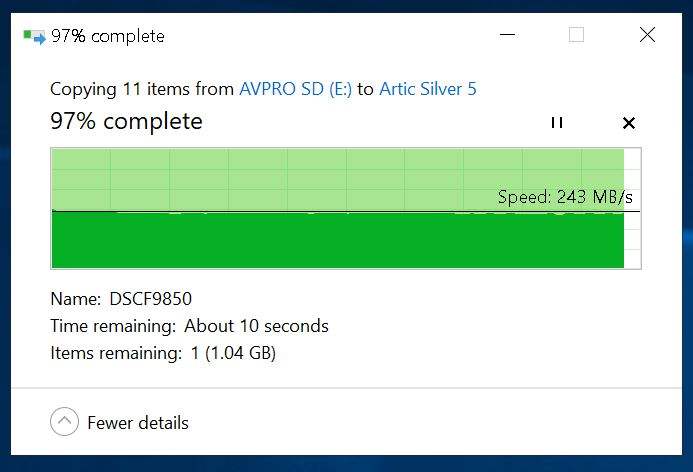Viewport: 693px width, 472px height.
Task: Click the Speed: 243 MB/s label
Action: [565, 197]
